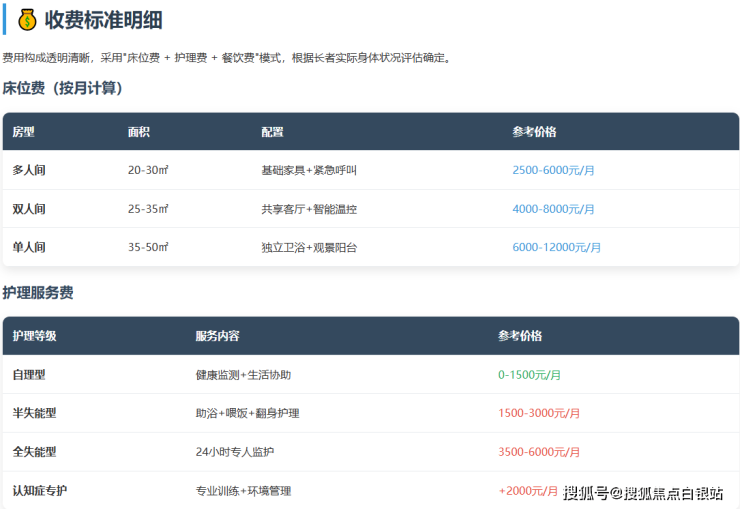Image resolution: width=740 pixels, height=509 pixels.
Task: Select the 认知症专护 row label
Action: (40, 491)
